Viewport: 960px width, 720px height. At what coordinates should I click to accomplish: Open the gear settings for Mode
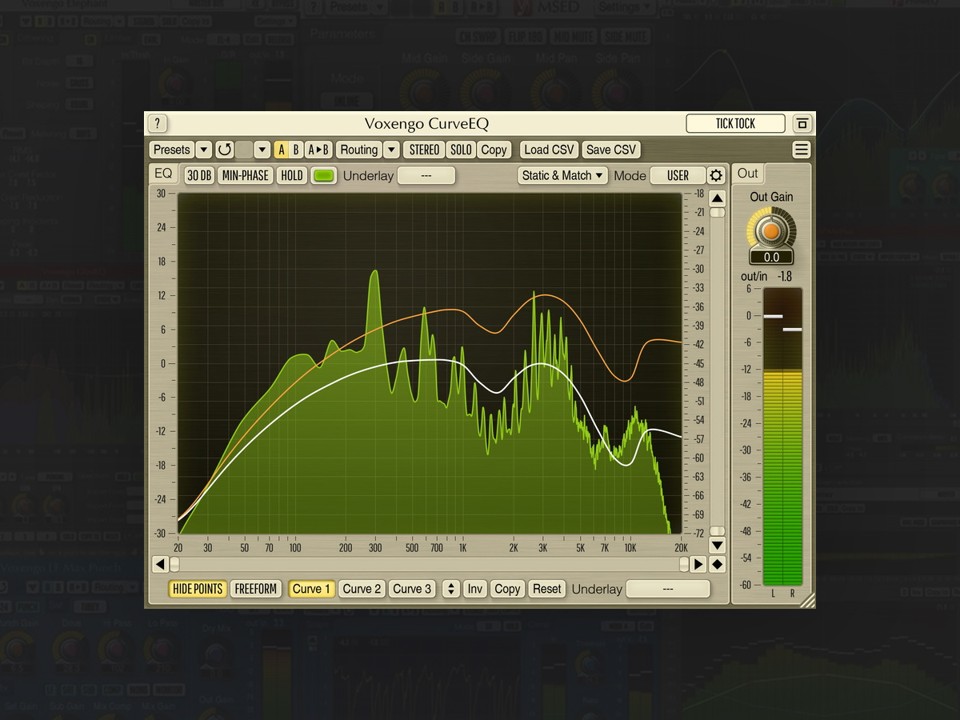(x=716, y=176)
